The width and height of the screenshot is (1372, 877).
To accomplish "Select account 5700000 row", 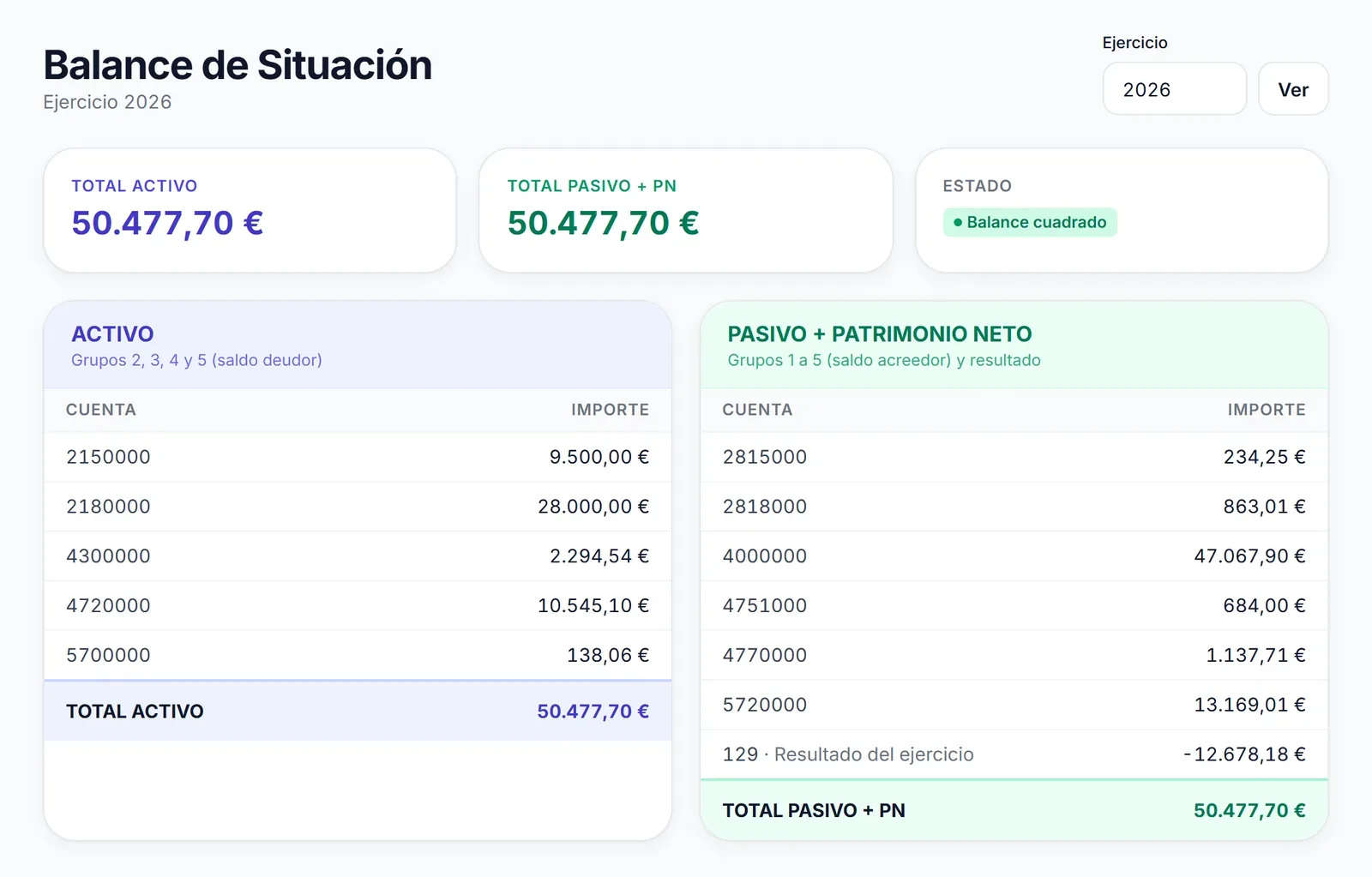I will click(358, 656).
